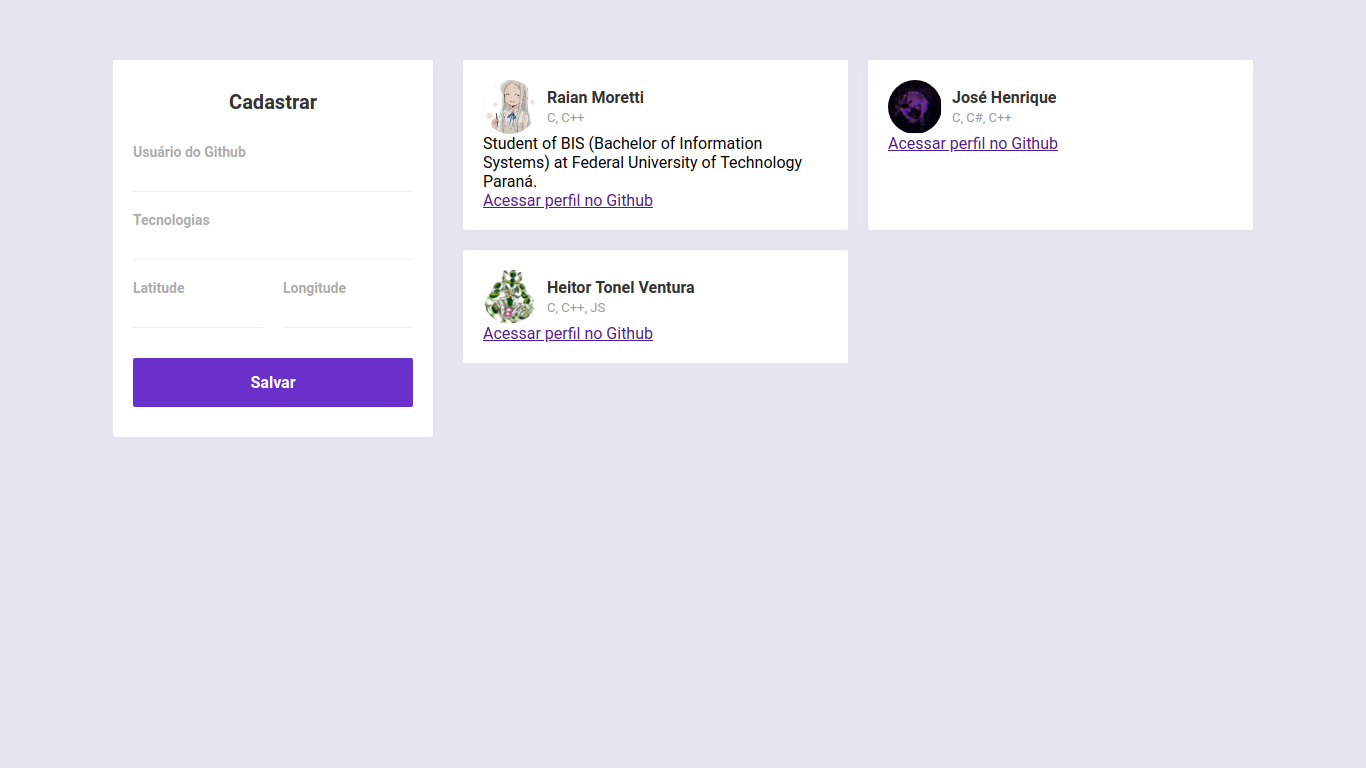Click José Henrique's profile avatar
This screenshot has width=1366, height=768.
coord(914,107)
